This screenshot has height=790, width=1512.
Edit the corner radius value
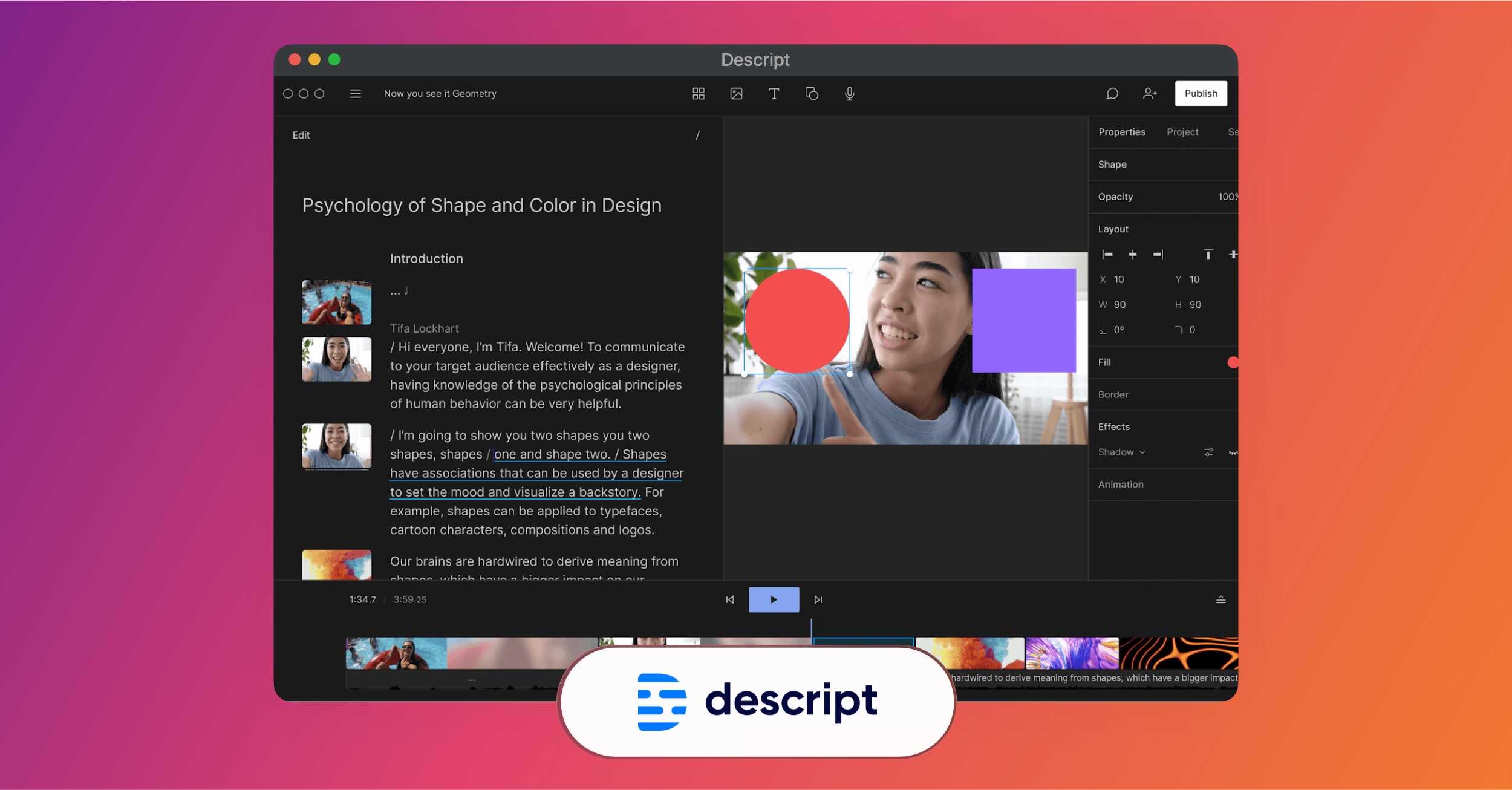point(1192,330)
